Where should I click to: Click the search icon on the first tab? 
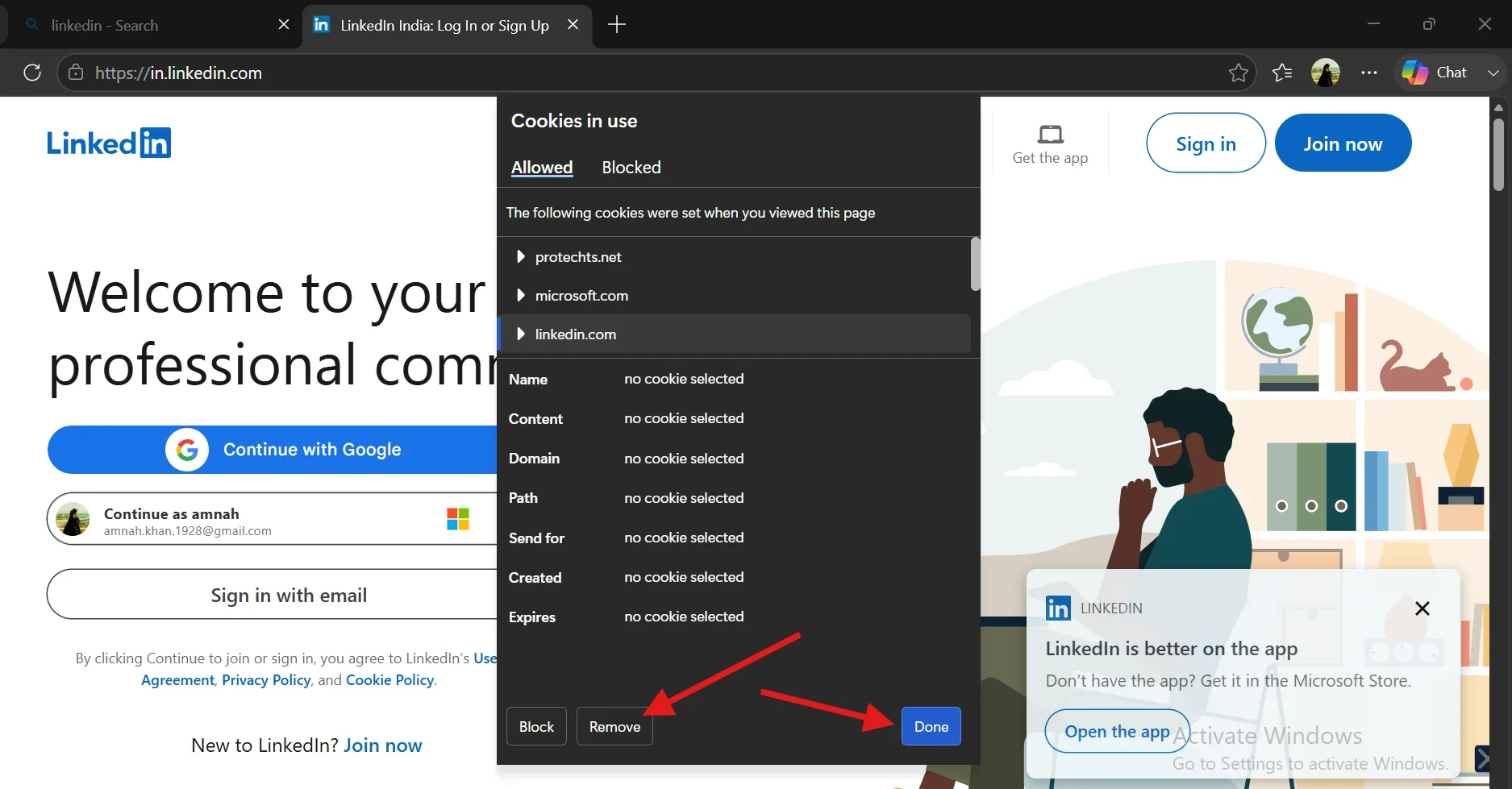pos(32,25)
